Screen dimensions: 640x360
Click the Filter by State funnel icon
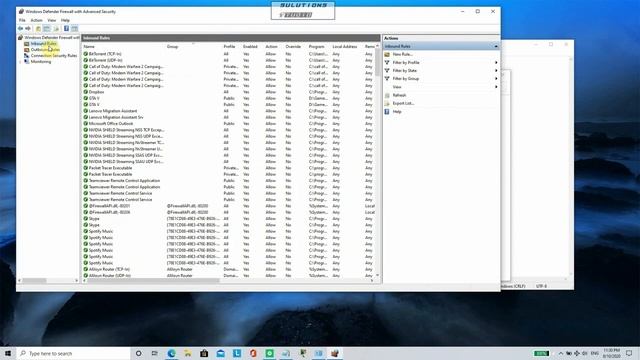[387, 71]
